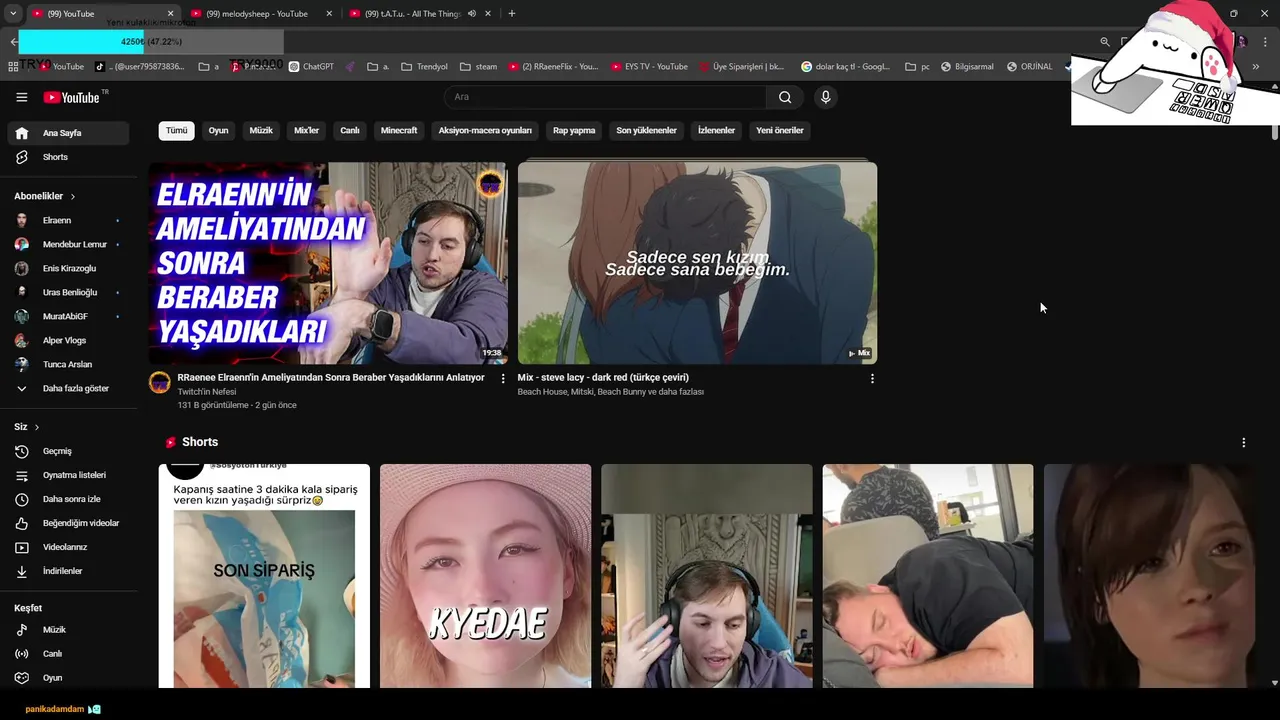Open Bilgisarmal bookmark
The height and width of the screenshot is (720, 1280).
[x=967, y=67]
